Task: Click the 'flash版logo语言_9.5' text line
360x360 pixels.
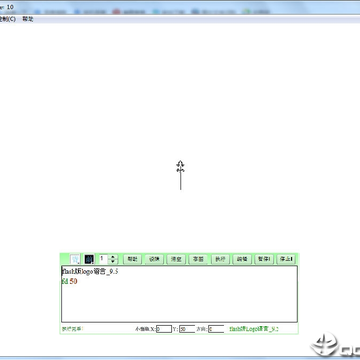Action: [90, 272]
